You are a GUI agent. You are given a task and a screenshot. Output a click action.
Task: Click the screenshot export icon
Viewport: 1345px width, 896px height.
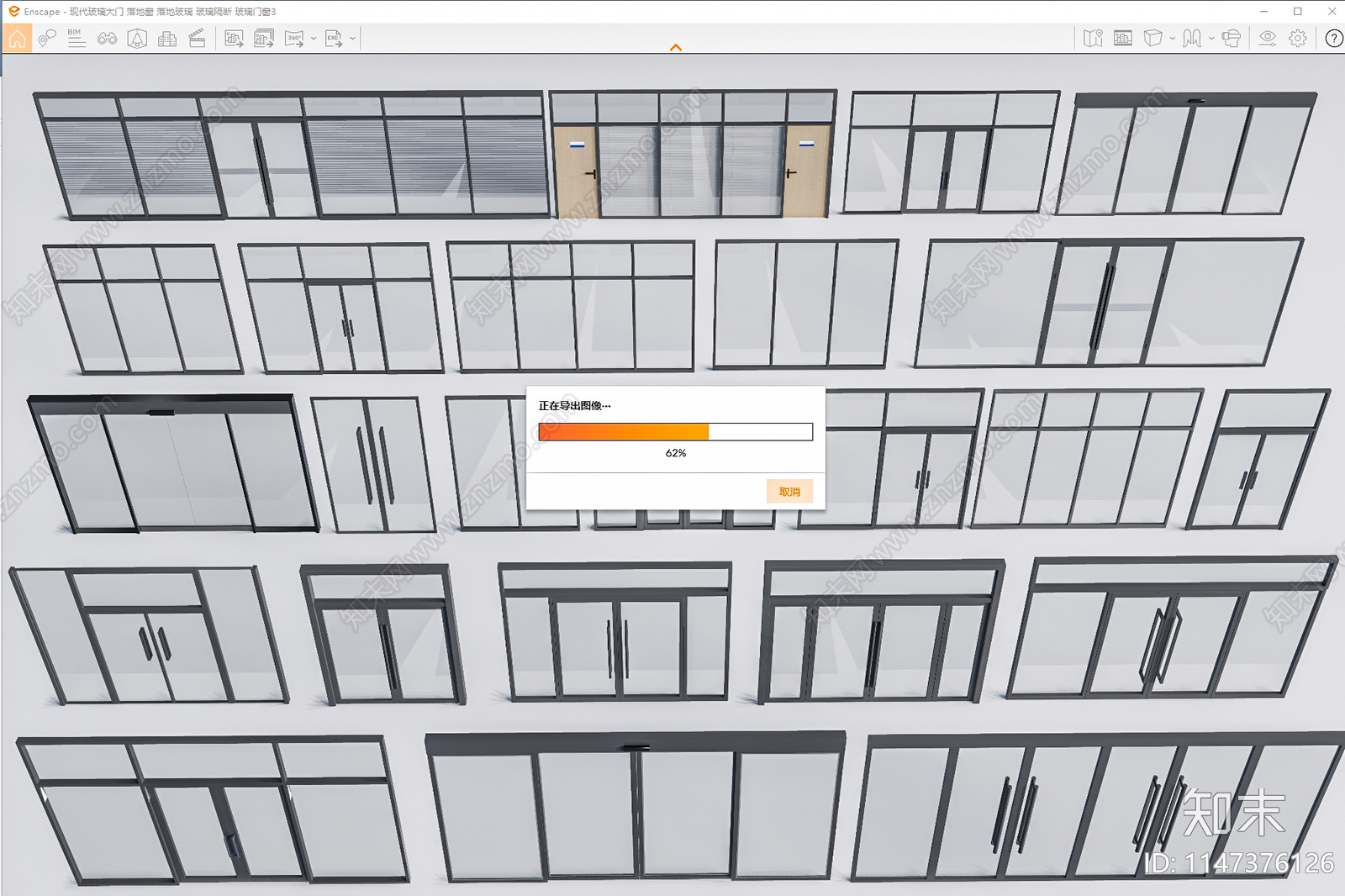(x=234, y=39)
